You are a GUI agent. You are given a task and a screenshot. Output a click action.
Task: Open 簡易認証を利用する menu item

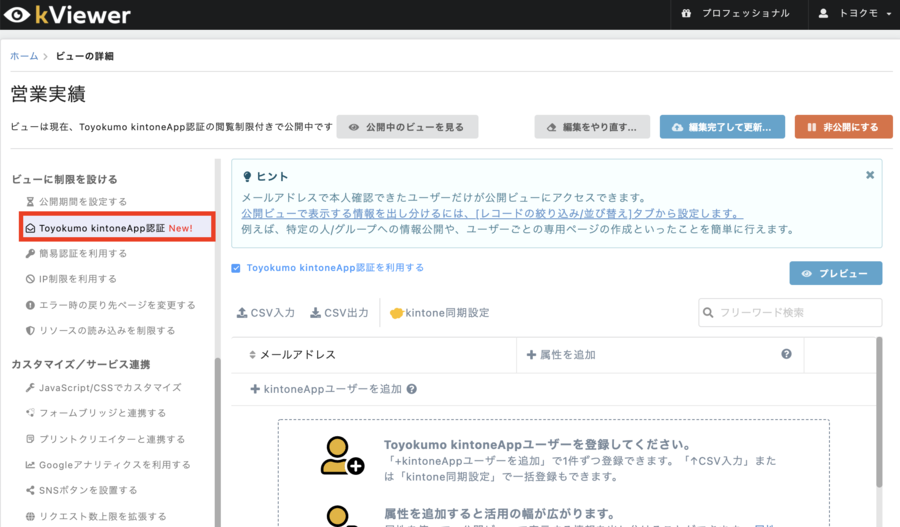76,253
